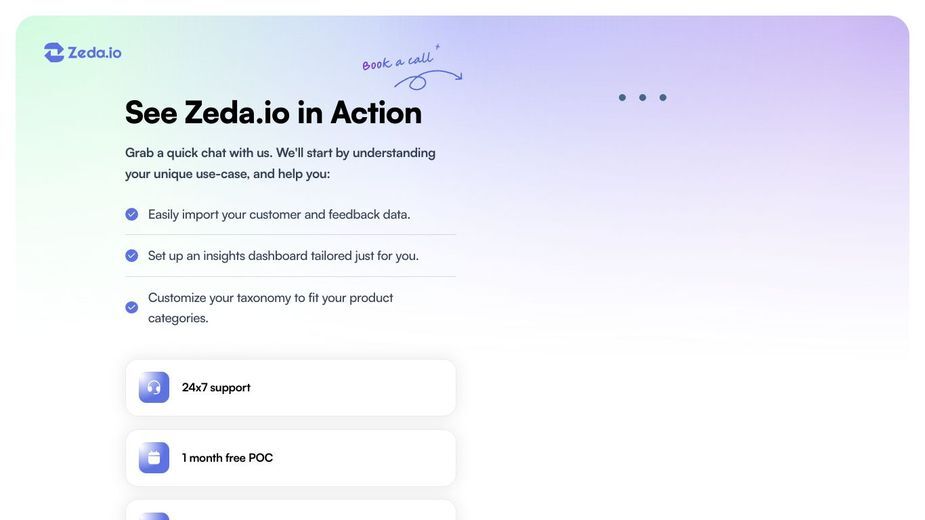Click checkmark beside "Set up an insights dashboard"
Viewport: 925px width, 520px height.
pos(132,256)
